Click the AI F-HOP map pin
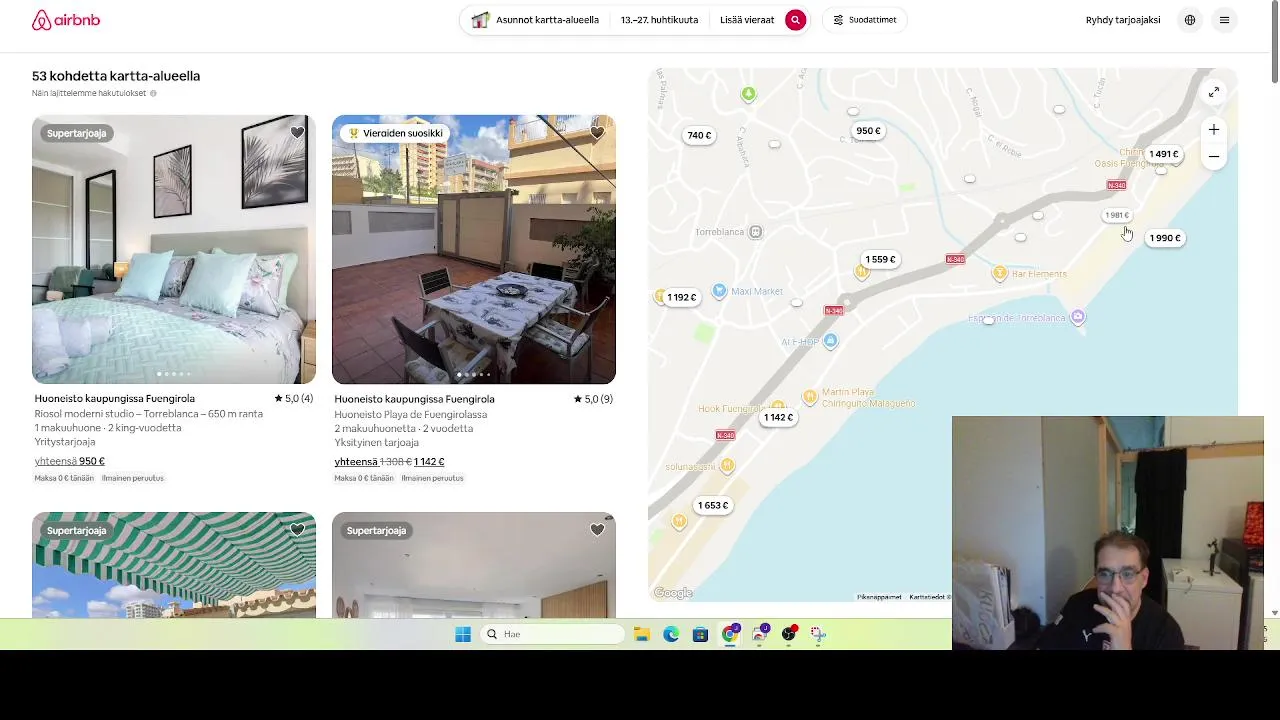Screen dimensions: 1280x720 831,342
